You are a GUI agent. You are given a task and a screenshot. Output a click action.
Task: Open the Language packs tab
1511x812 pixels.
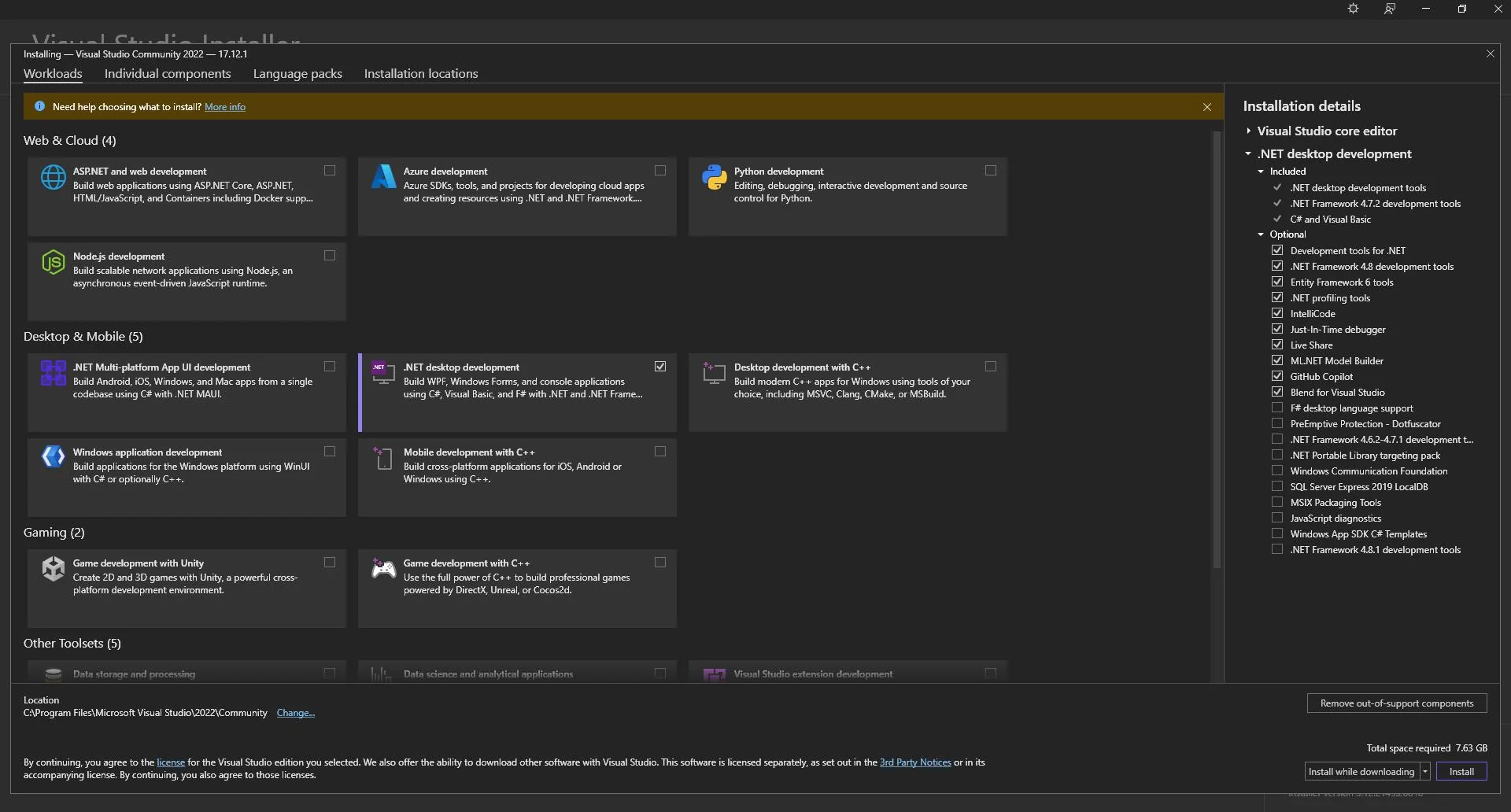297,73
